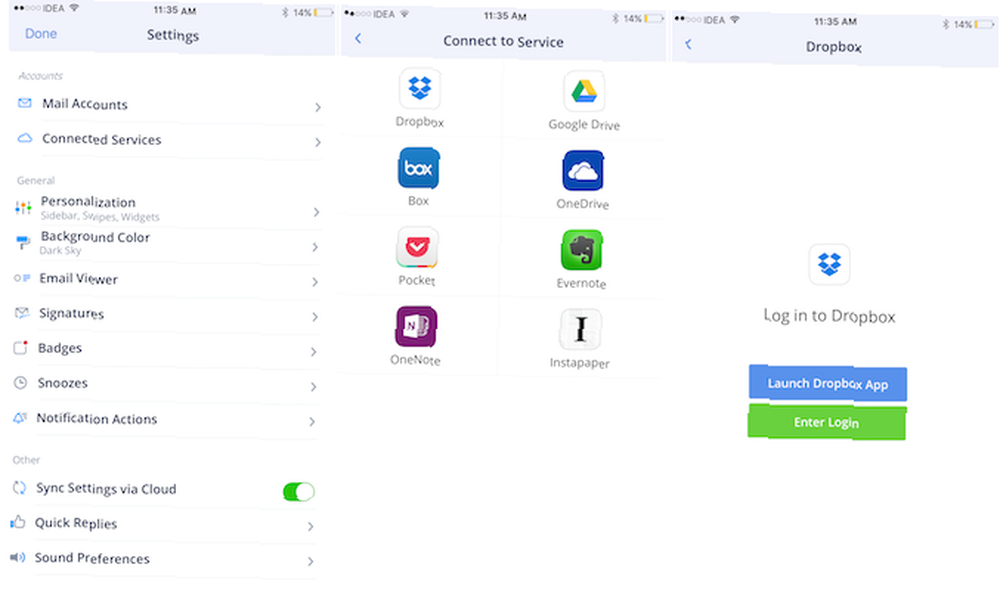Screen dimensions: 1000x602
Task: Click the Box label text
Action: click(418, 200)
